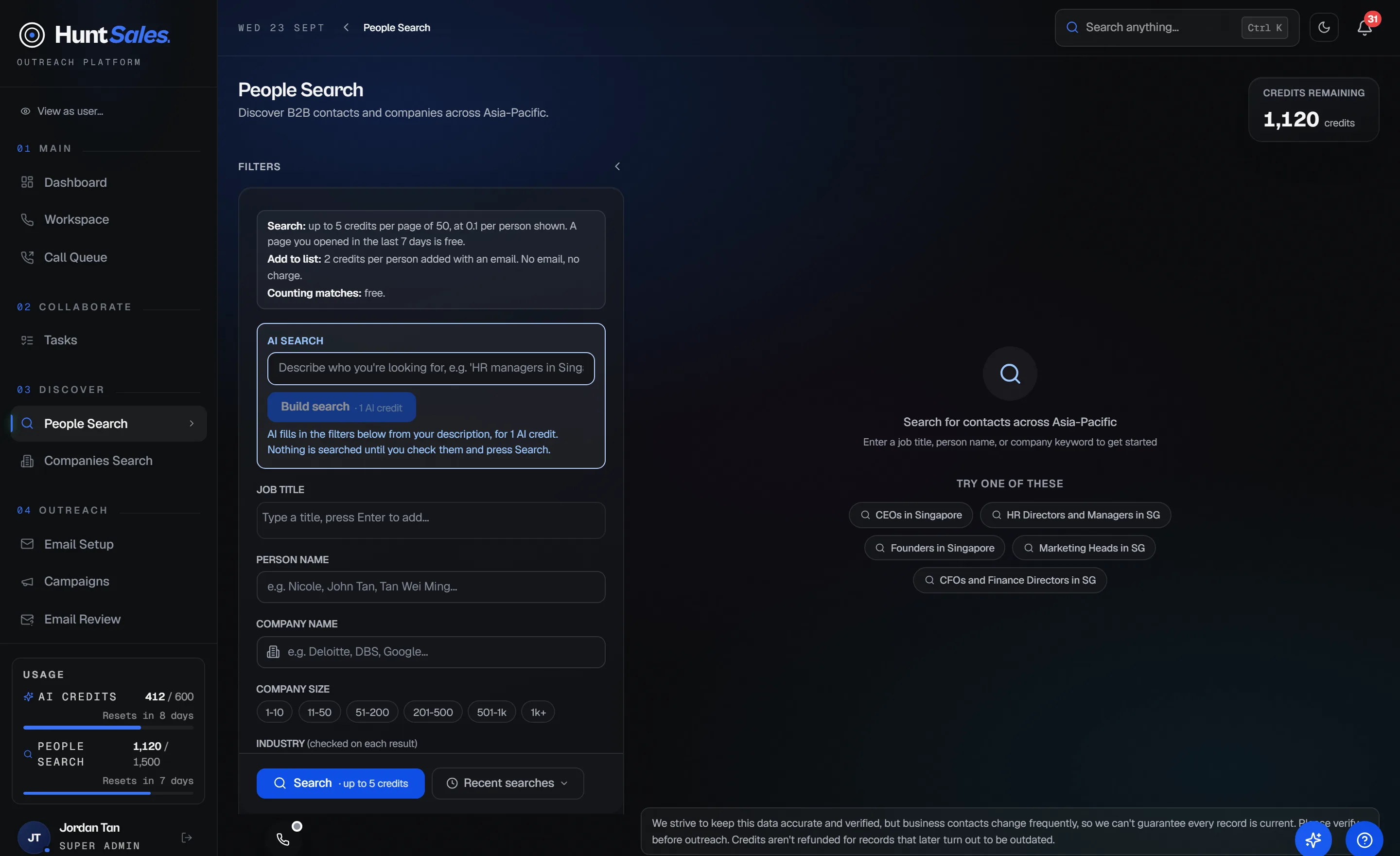
Task: Click the building icon in Company Name field
Action: point(273,651)
